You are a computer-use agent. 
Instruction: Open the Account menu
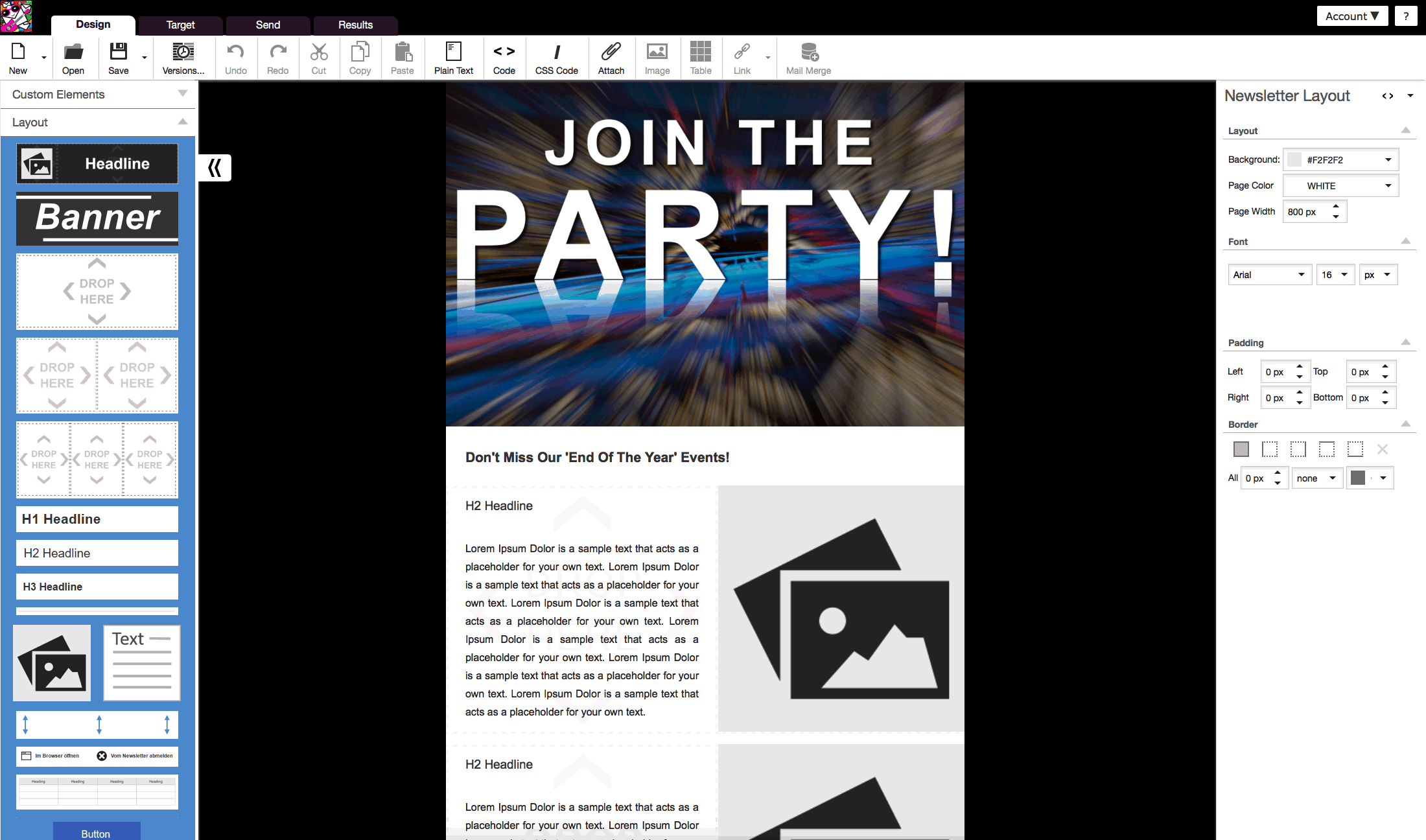pyautogui.click(x=1351, y=16)
